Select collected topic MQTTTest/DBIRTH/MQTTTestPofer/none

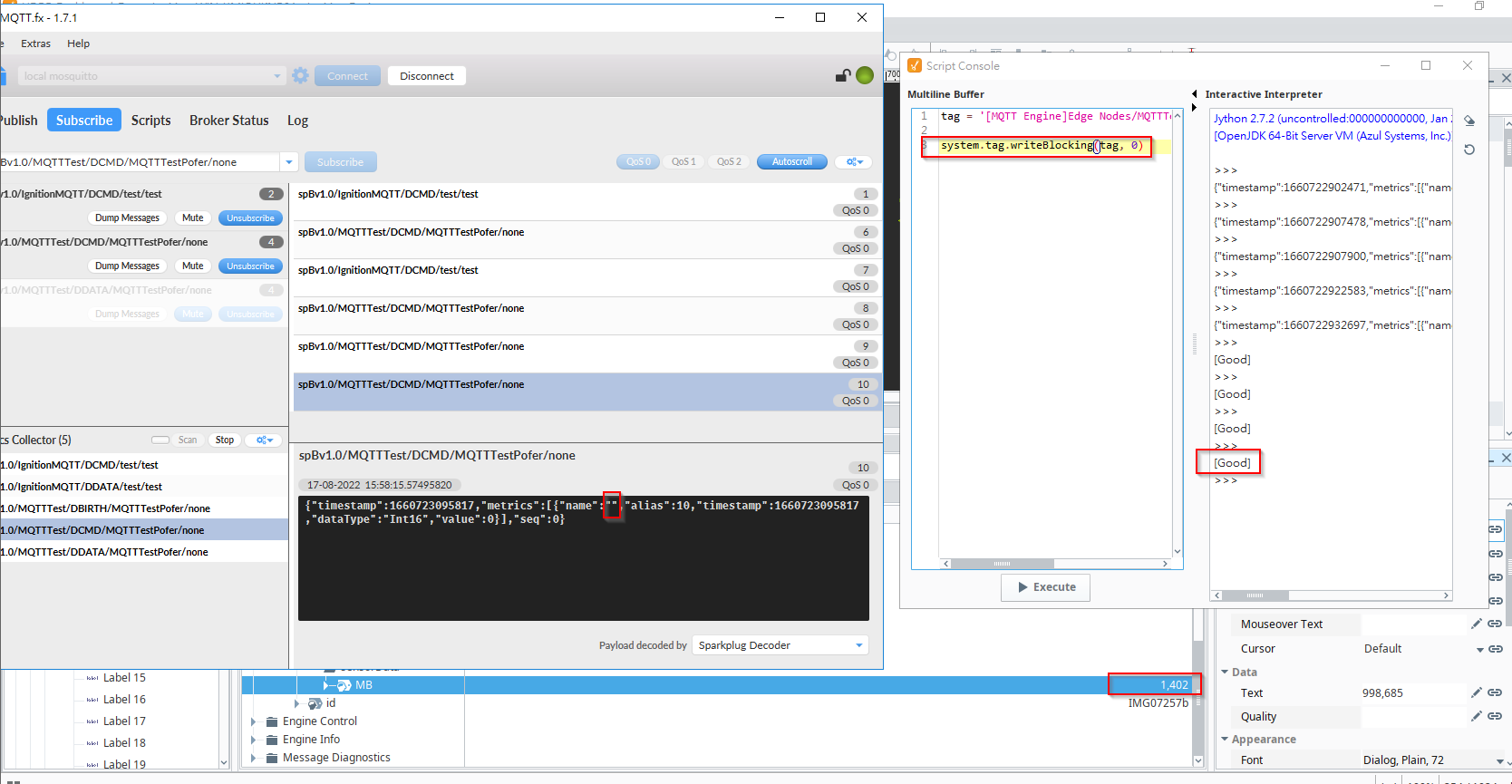coord(144,508)
